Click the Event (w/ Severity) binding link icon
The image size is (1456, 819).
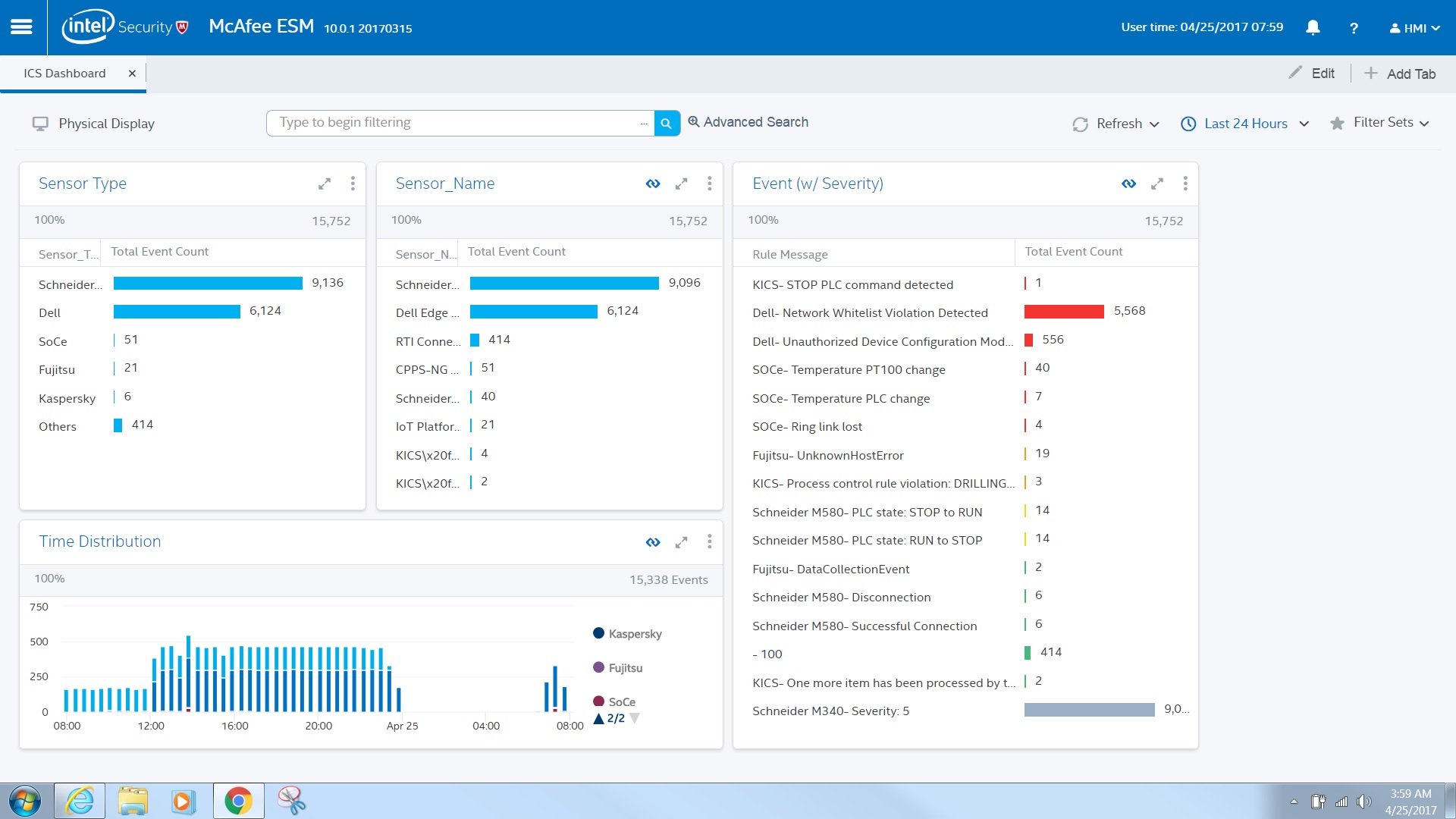[1128, 184]
